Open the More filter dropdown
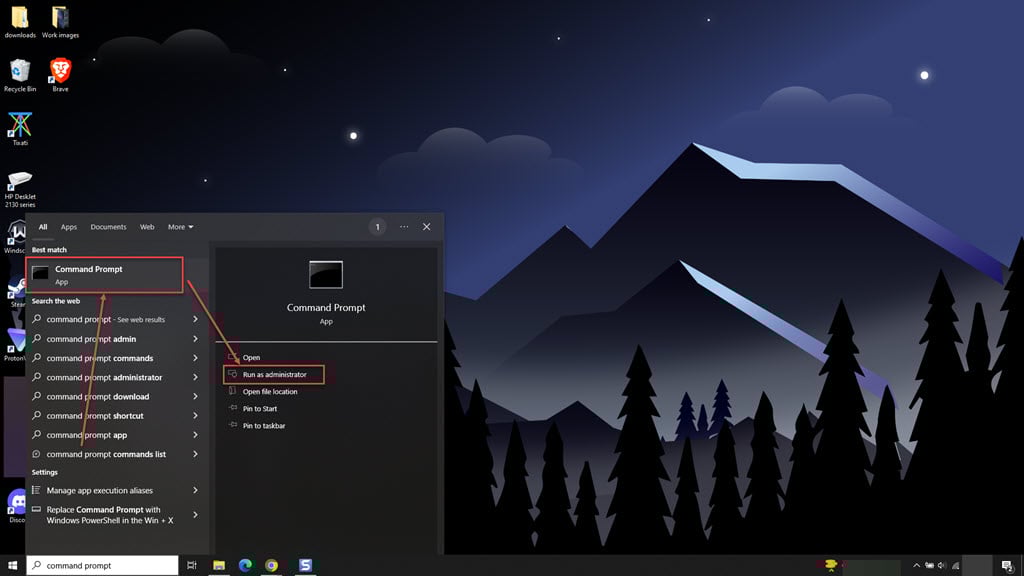 tap(180, 227)
